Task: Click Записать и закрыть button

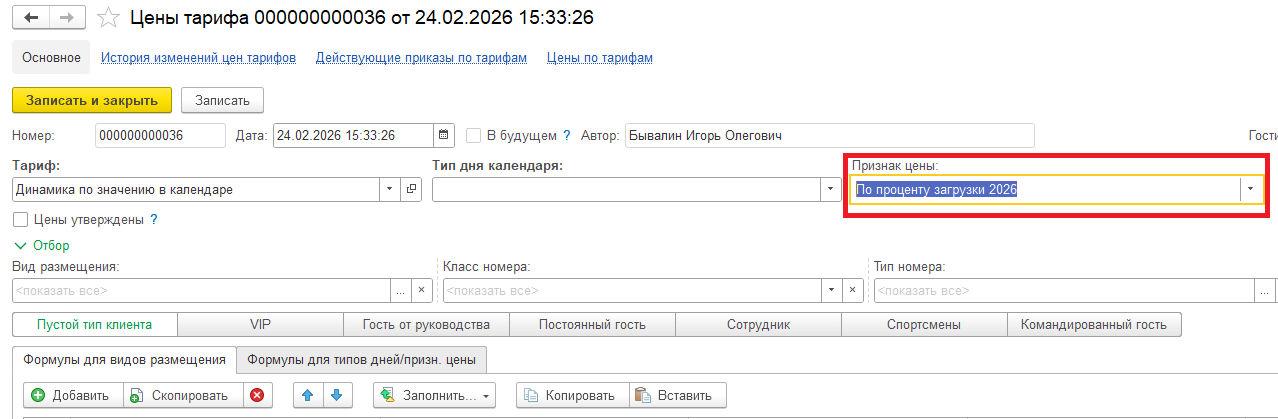Action: click(92, 100)
